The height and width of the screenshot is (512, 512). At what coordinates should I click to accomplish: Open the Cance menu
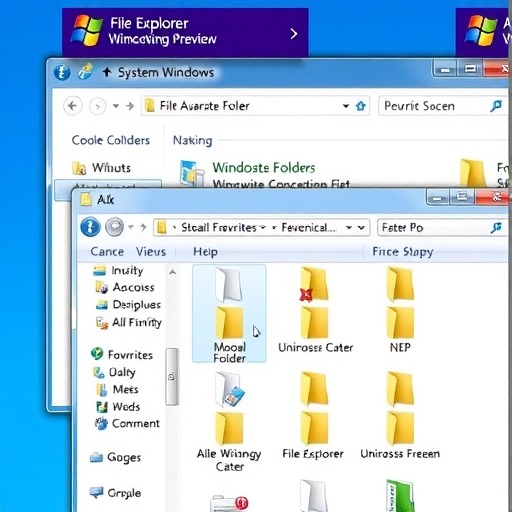point(107,252)
